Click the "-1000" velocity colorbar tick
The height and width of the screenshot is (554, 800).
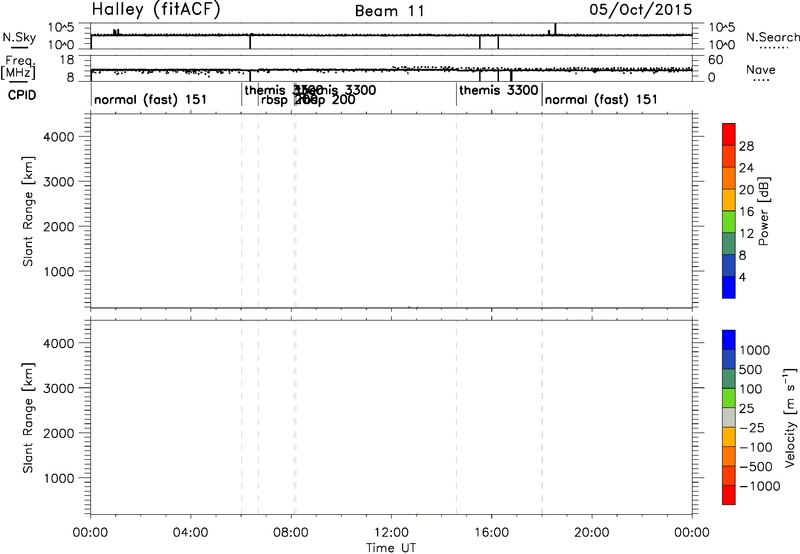click(x=759, y=486)
